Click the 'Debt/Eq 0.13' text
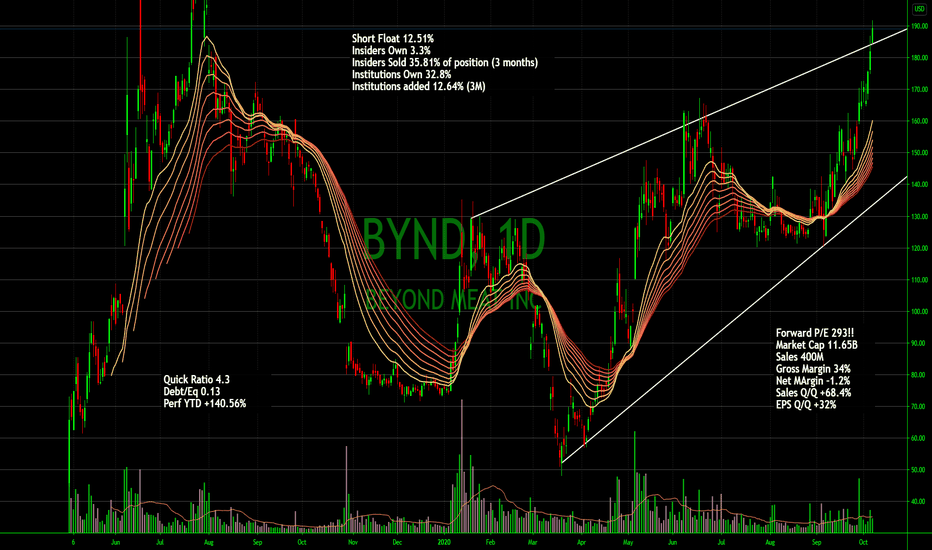Image resolution: width=932 pixels, height=550 pixels. point(191,391)
